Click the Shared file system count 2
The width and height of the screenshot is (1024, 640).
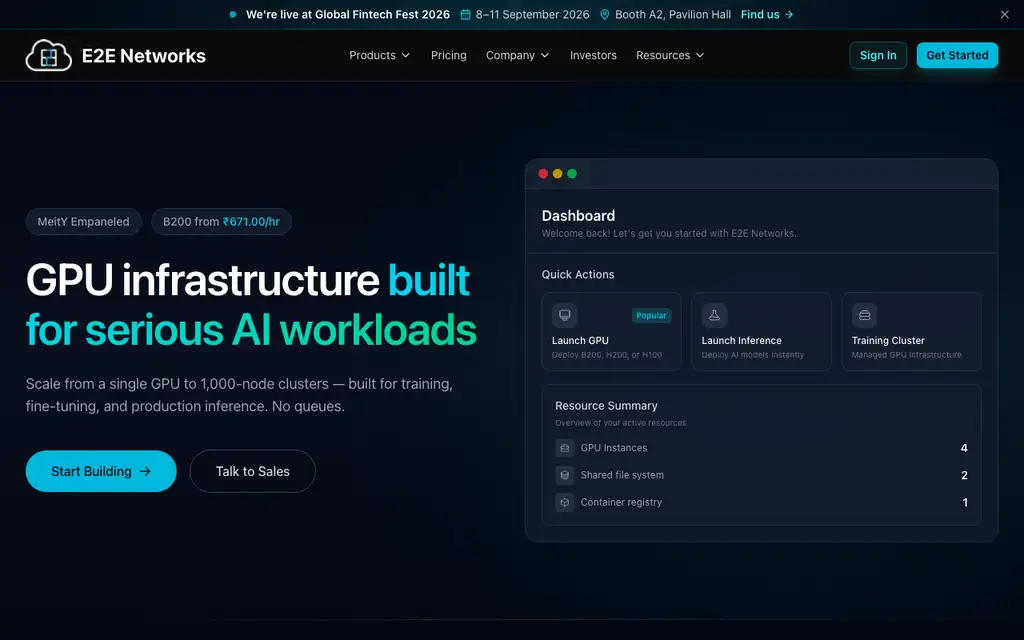click(964, 475)
